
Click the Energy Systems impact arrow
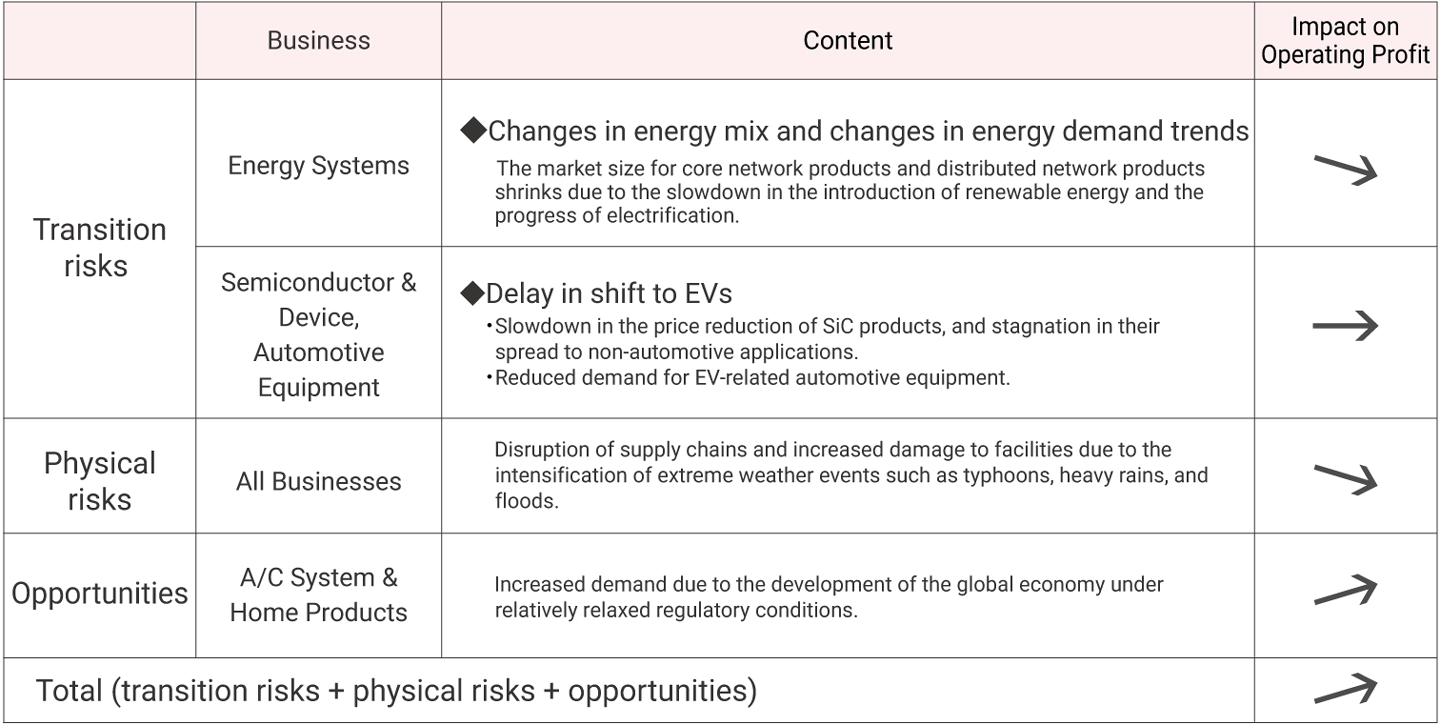(1345, 168)
